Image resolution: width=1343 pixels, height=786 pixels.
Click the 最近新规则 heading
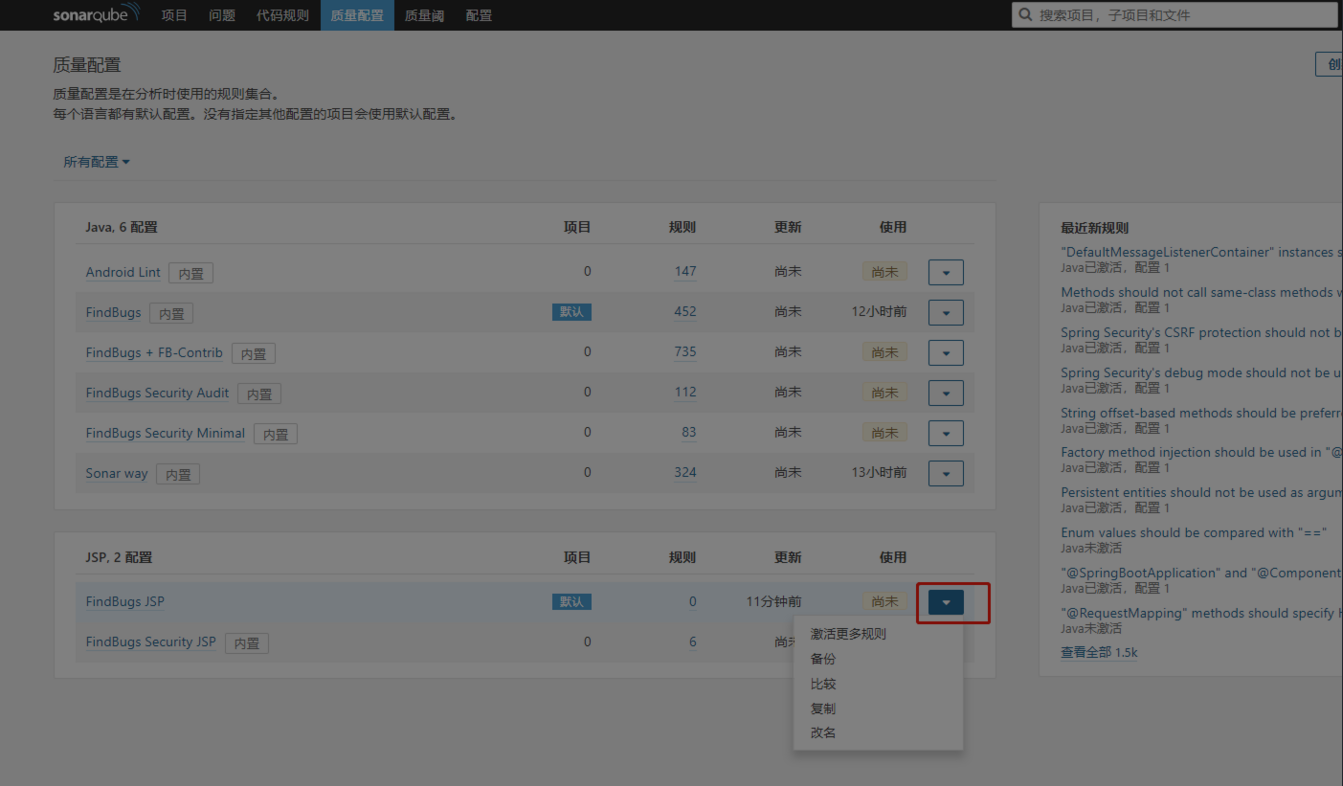[x=1094, y=228]
